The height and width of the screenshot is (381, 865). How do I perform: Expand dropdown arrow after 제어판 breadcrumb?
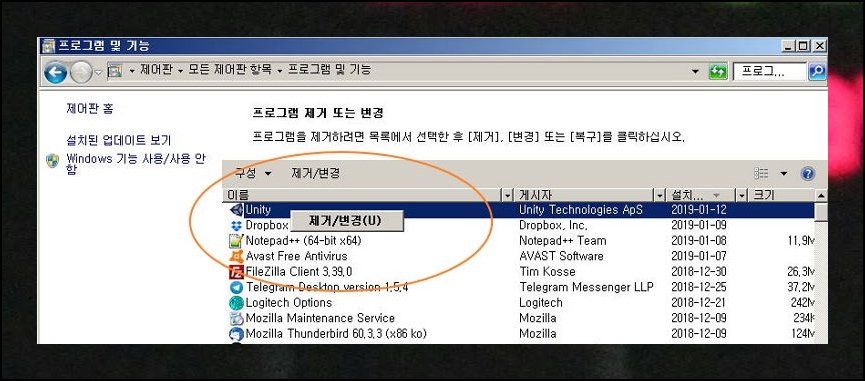pos(180,71)
